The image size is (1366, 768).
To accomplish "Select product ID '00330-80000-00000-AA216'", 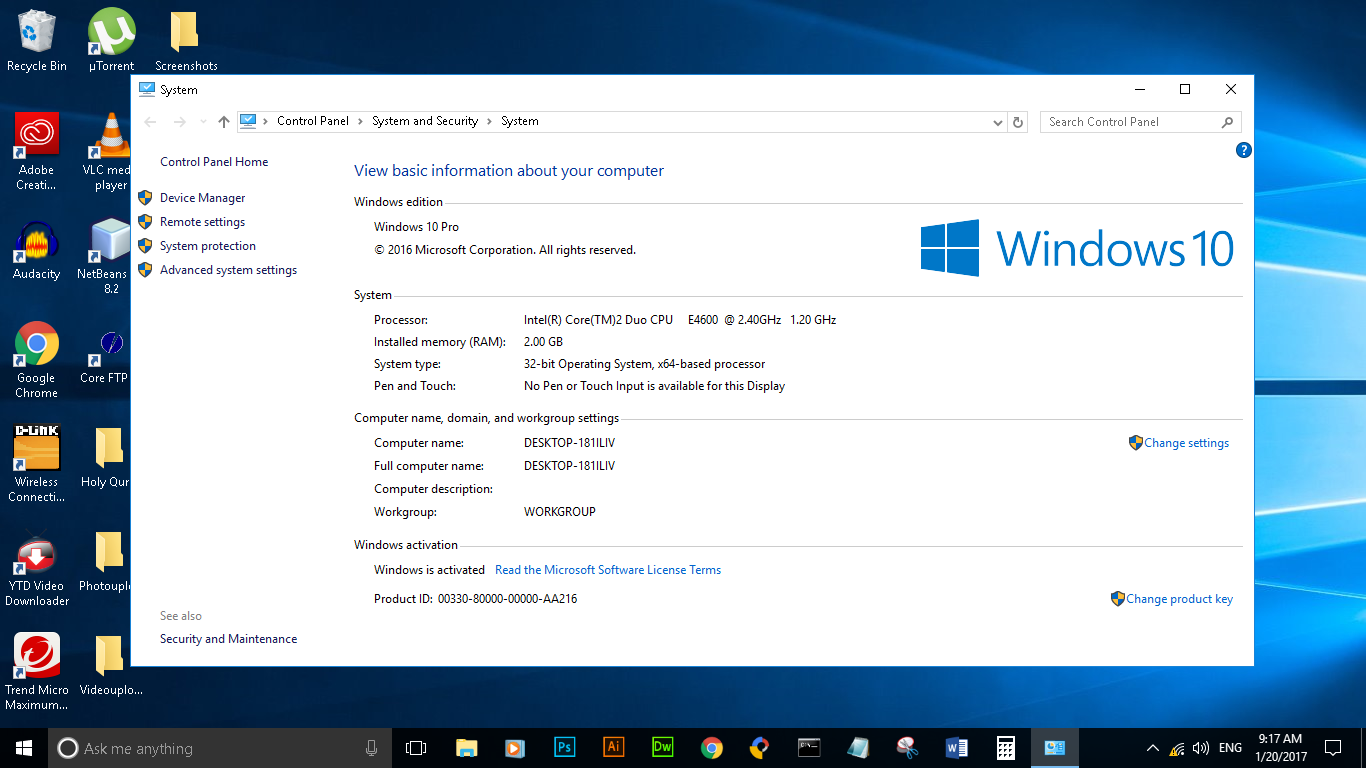I will [507, 599].
